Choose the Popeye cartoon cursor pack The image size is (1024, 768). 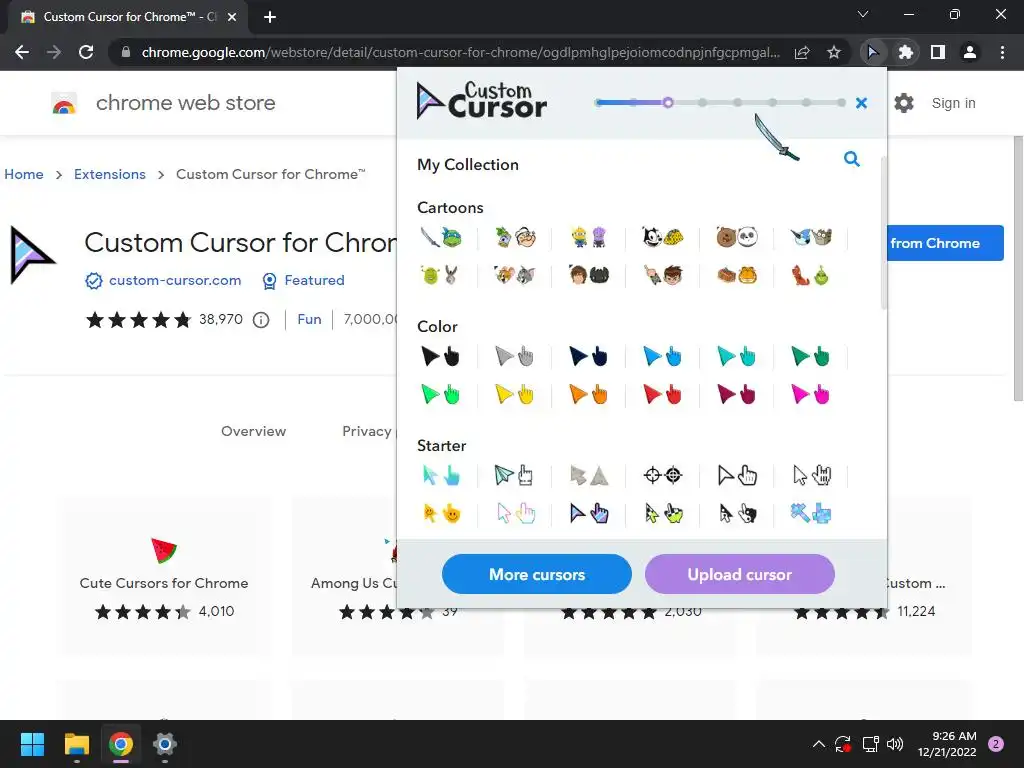point(515,237)
